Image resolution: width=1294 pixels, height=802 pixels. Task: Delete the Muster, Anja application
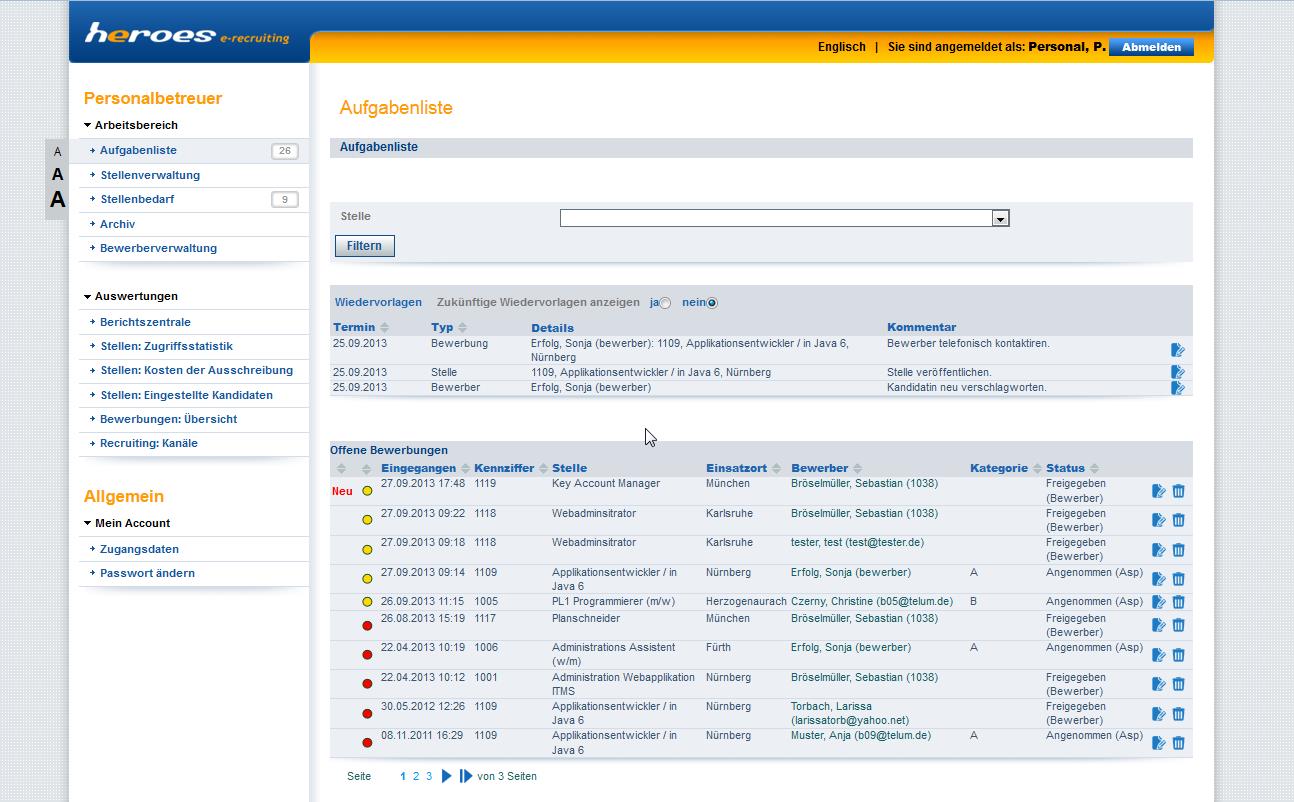(1178, 743)
